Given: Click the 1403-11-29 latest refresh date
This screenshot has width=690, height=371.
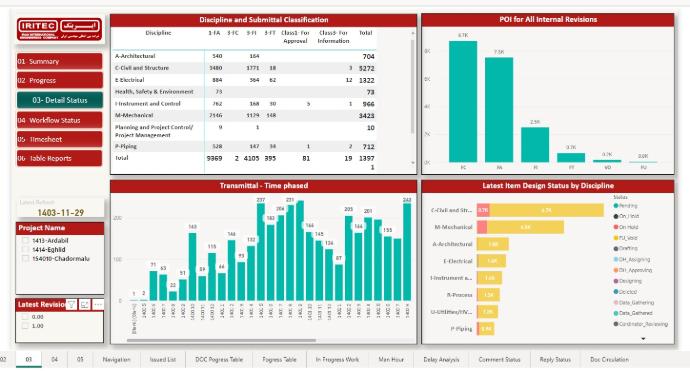Looking at the screenshot, I should (61, 213).
